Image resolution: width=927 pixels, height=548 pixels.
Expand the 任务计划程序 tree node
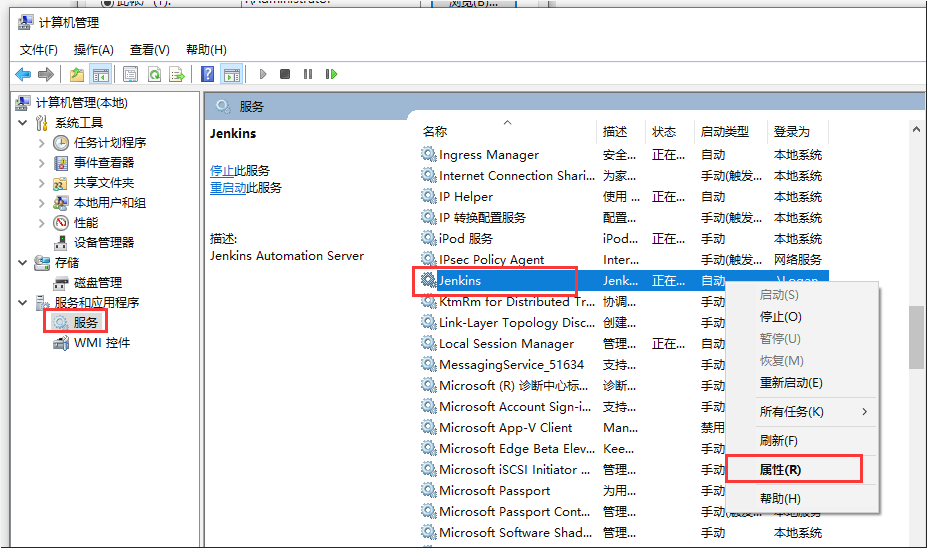41,142
